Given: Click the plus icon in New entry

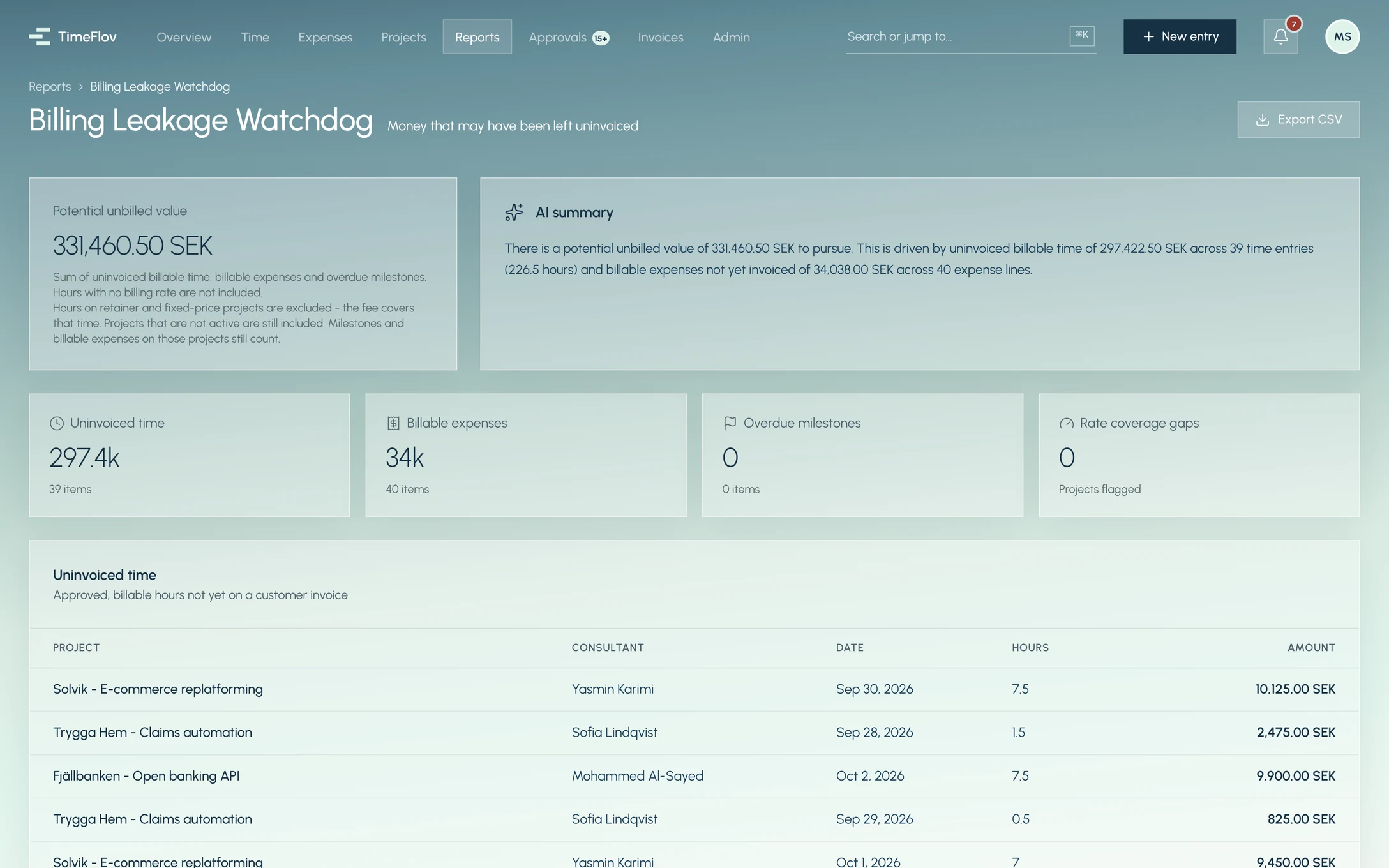Looking at the screenshot, I should [x=1148, y=36].
